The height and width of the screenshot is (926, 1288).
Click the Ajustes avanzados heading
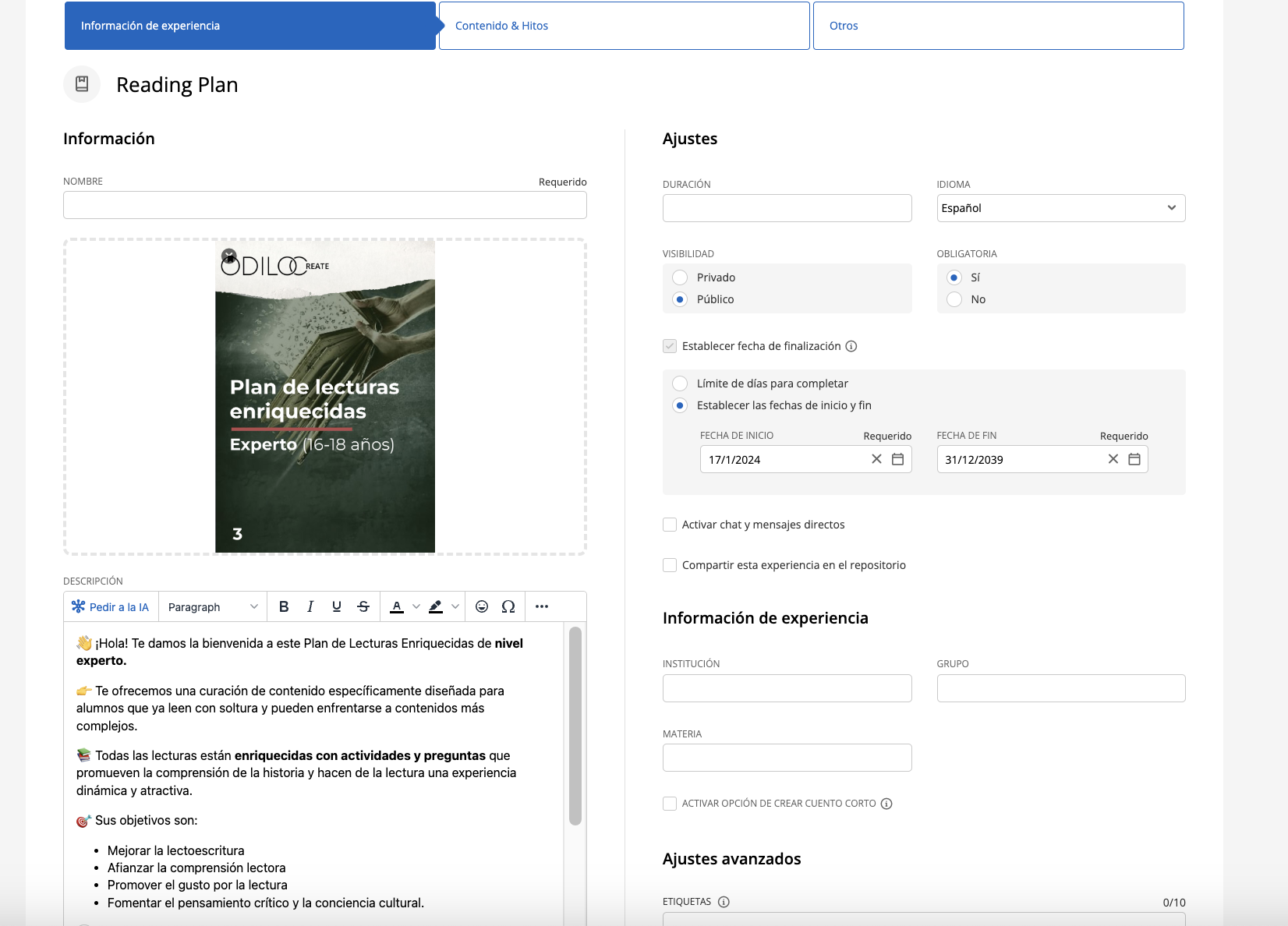tap(732, 859)
